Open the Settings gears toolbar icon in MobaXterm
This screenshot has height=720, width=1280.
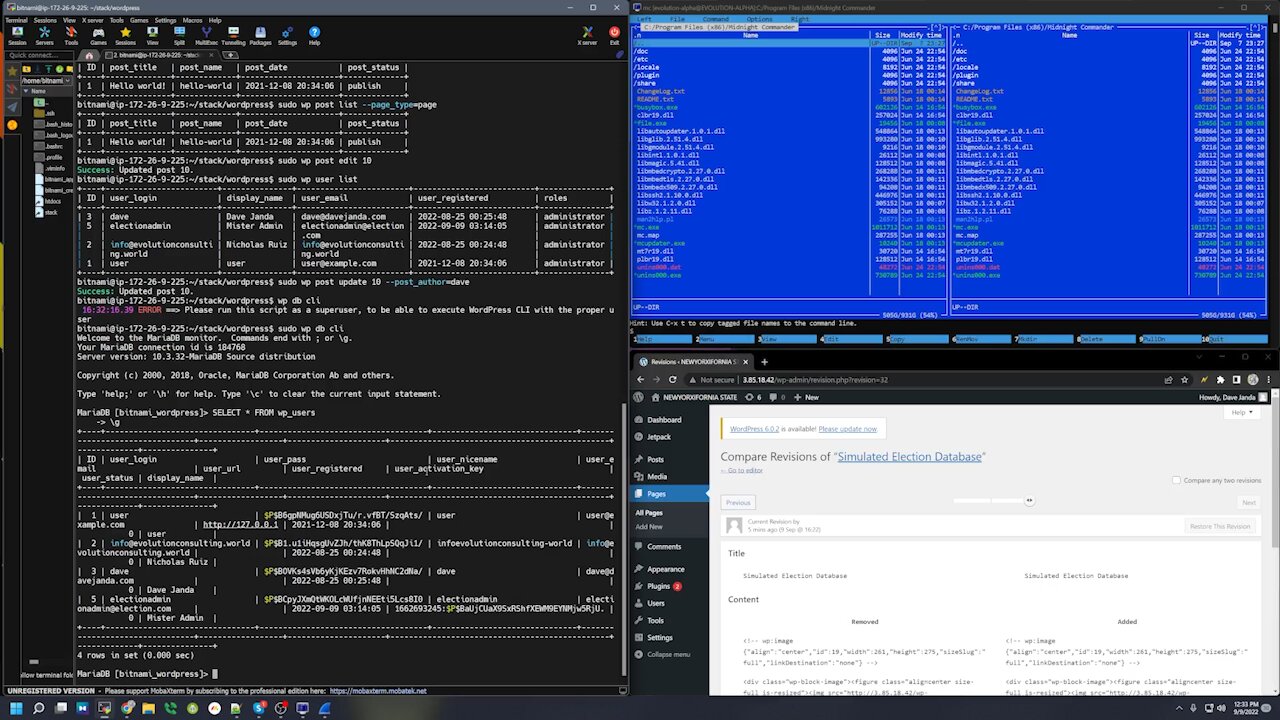click(x=287, y=36)
